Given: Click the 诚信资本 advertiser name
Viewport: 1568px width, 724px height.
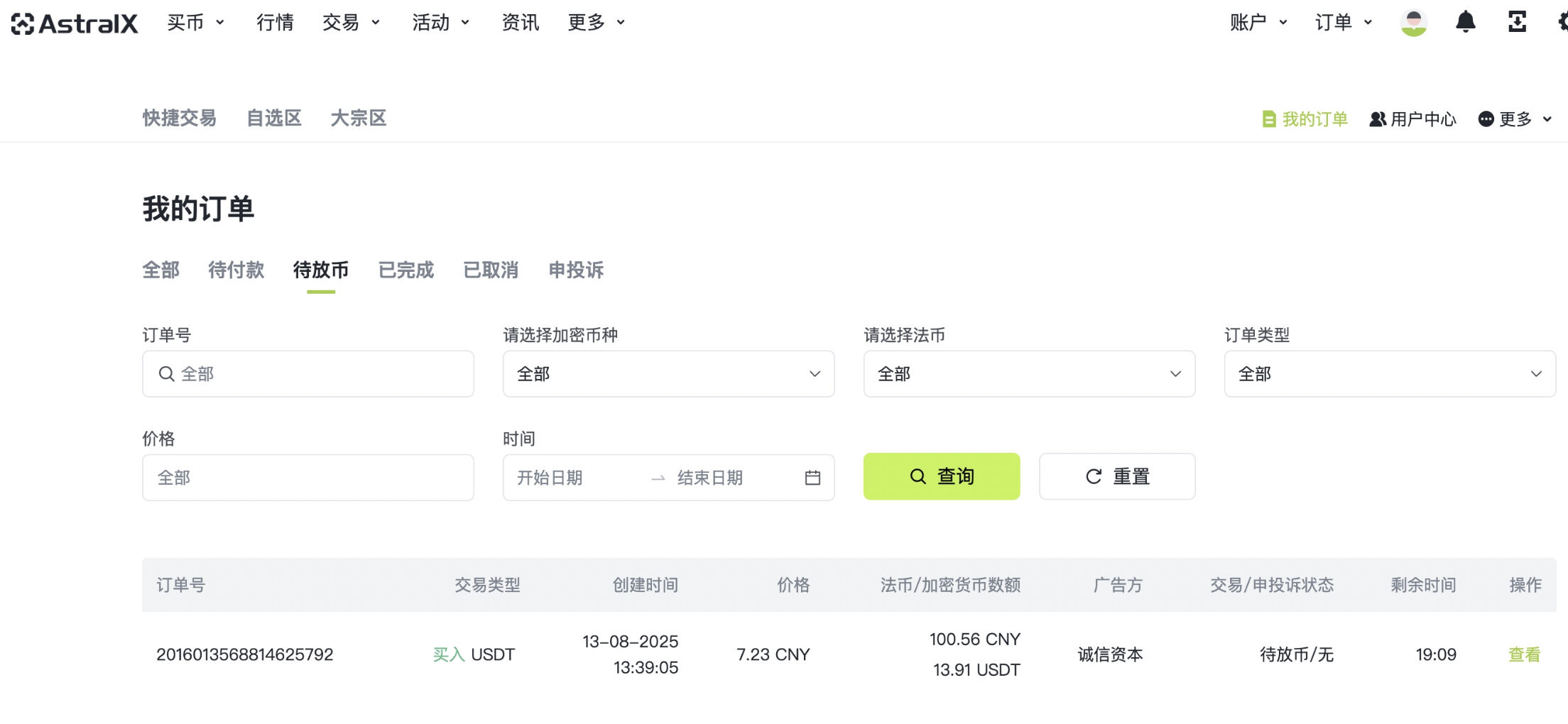Looking at the screenshot, I should point(1111,654).
